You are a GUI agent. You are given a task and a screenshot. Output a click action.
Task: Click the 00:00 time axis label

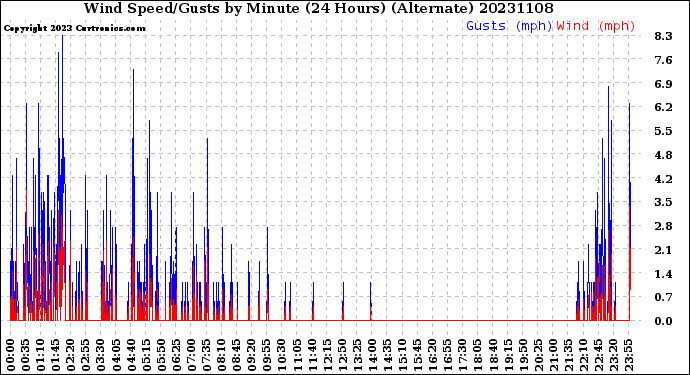[x=11, y=355]
